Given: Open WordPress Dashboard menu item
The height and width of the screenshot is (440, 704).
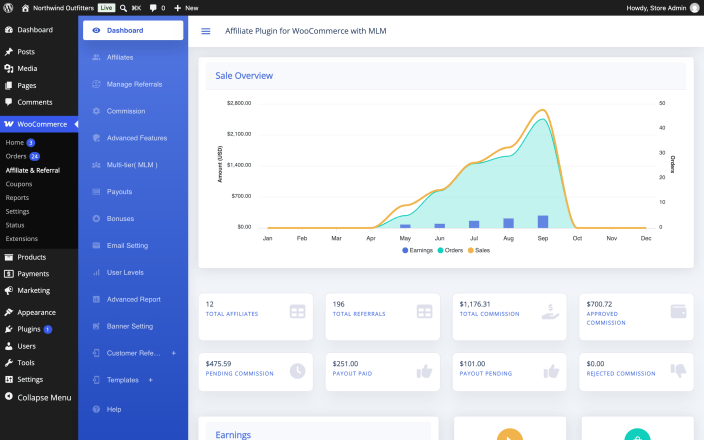Looking at the screenshot, I should 39,30.
